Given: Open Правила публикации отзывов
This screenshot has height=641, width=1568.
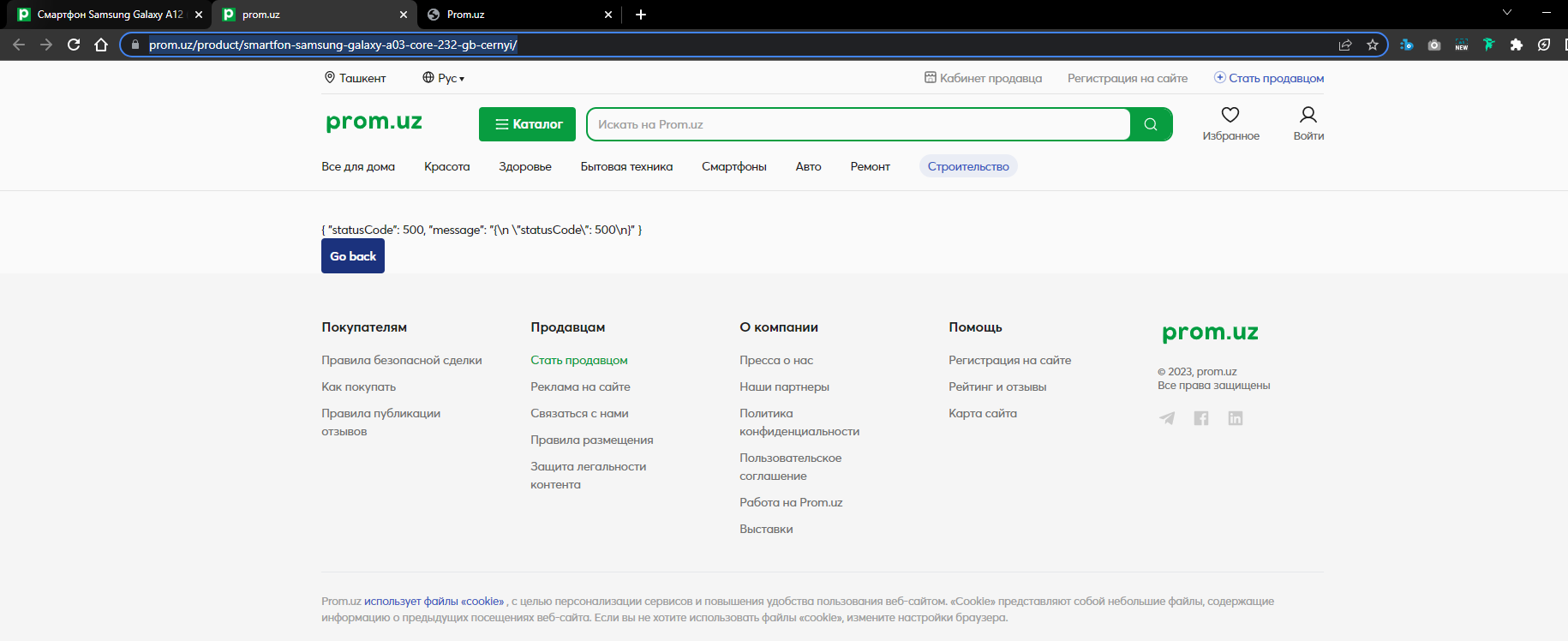Looking at the screenshot, I should (381, 422).
